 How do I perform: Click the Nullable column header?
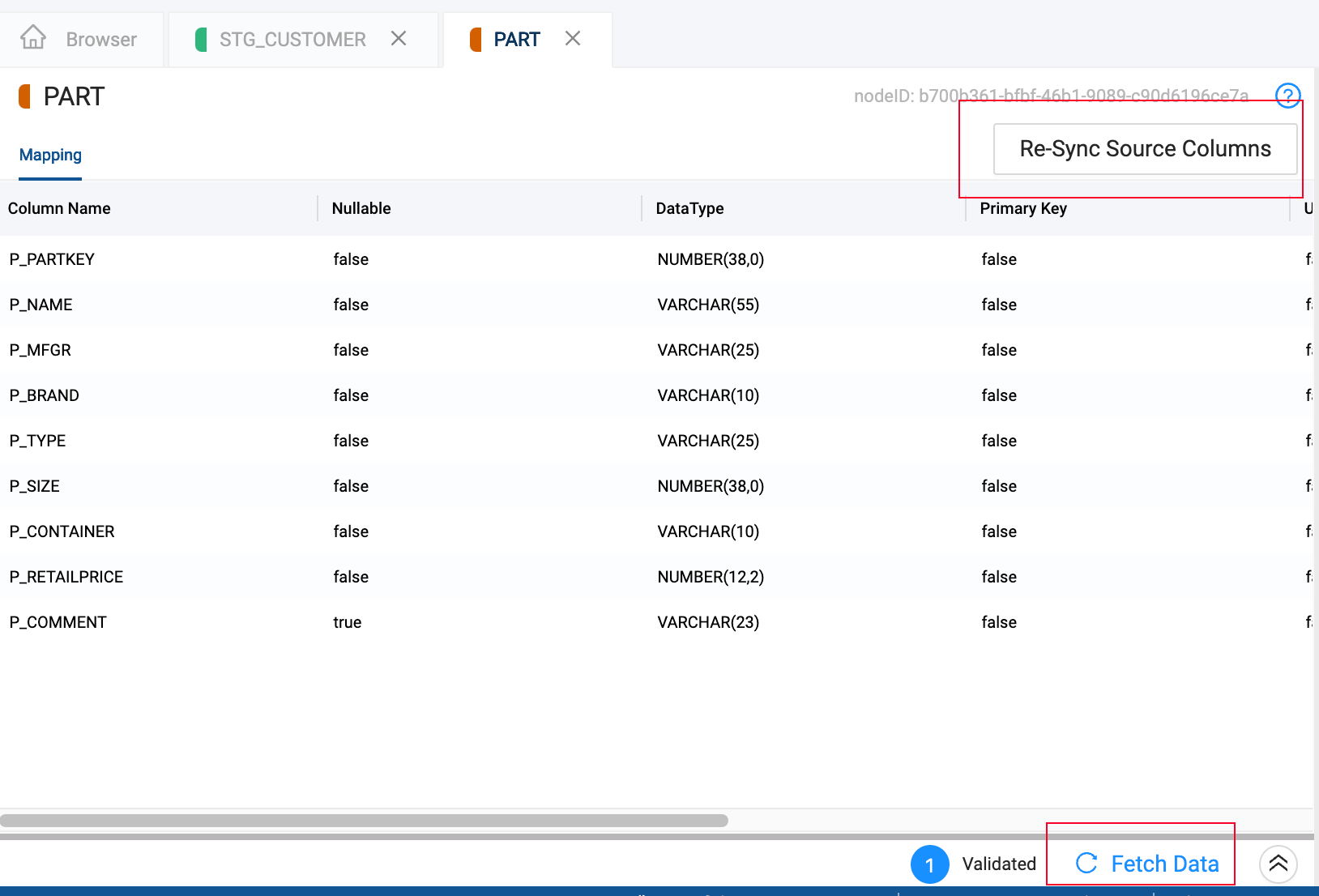click(x=361, y=208)
